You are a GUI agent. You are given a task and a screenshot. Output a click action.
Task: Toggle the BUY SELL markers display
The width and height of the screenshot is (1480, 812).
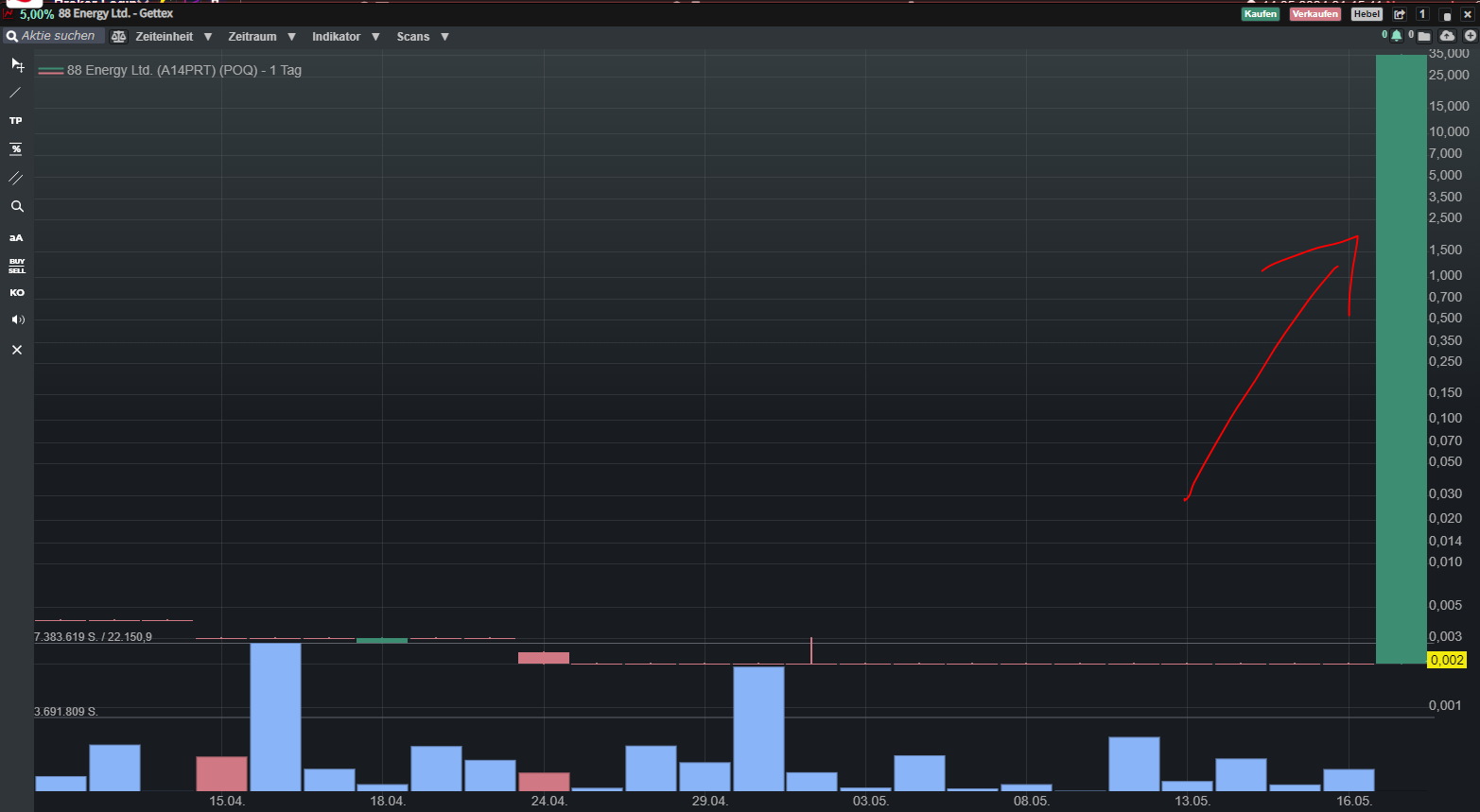(x=16, y=266)
